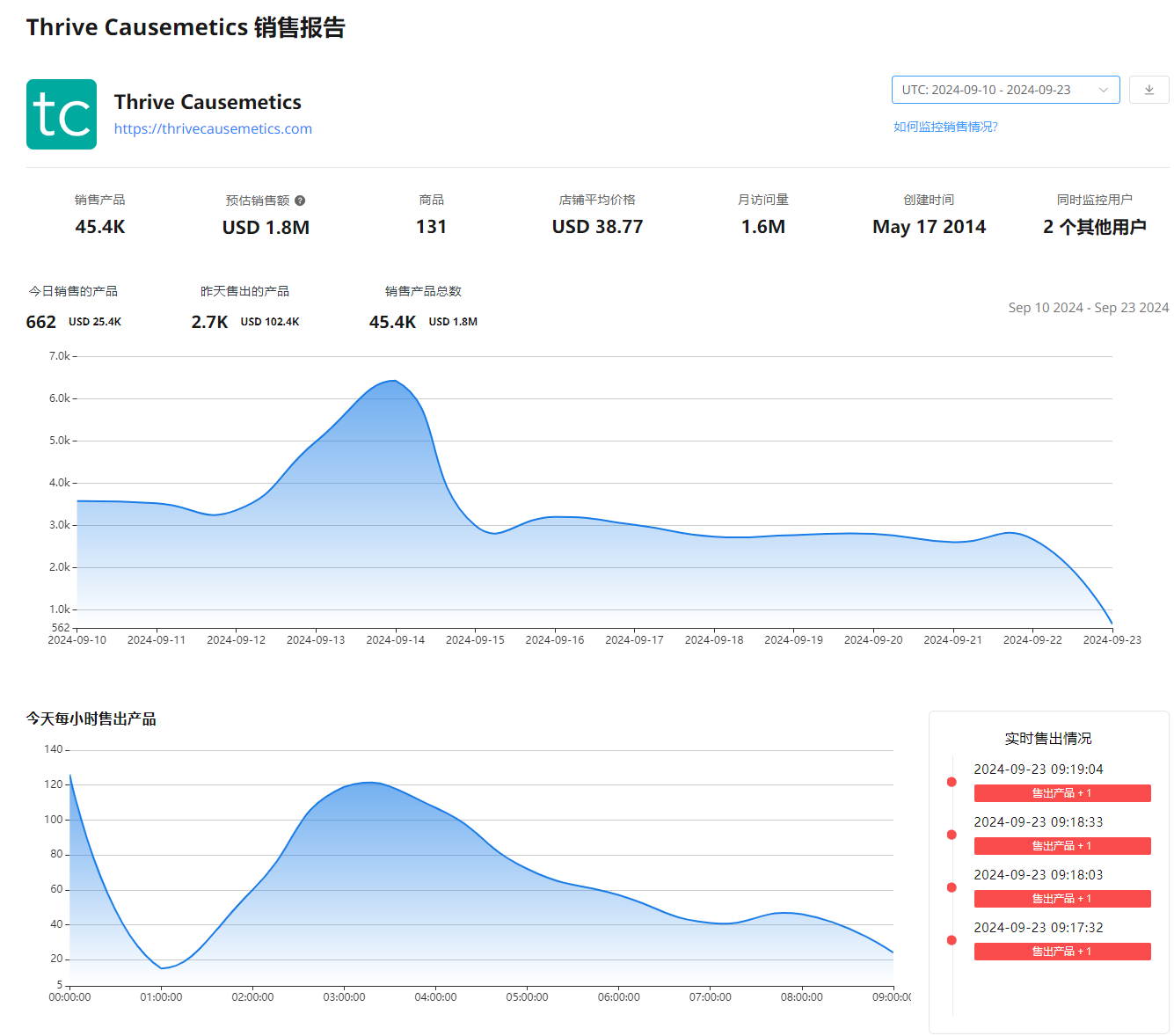This screenshot has width=1174, height=1036.
Task: Click the 2024-09-23 09:18:03 timestamp
Action: (1038, 875)
